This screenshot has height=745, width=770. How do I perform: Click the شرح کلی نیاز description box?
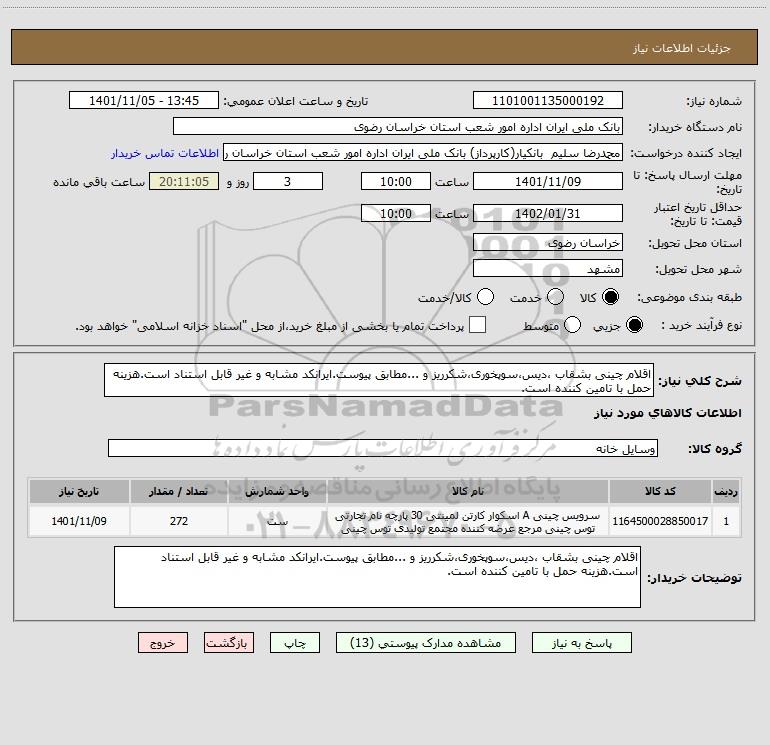pos(379,381)
